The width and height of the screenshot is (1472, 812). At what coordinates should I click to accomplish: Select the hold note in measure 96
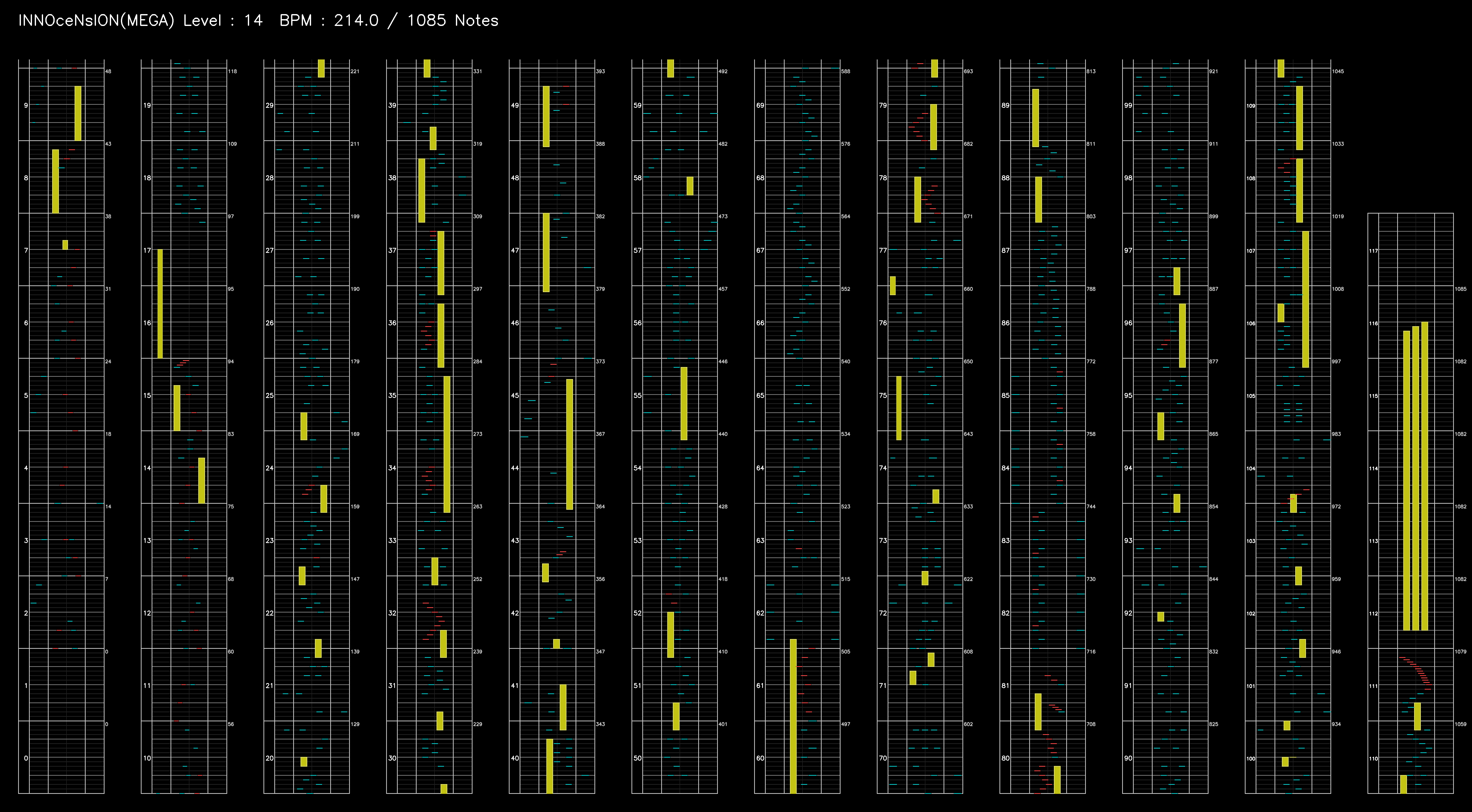1182,335
